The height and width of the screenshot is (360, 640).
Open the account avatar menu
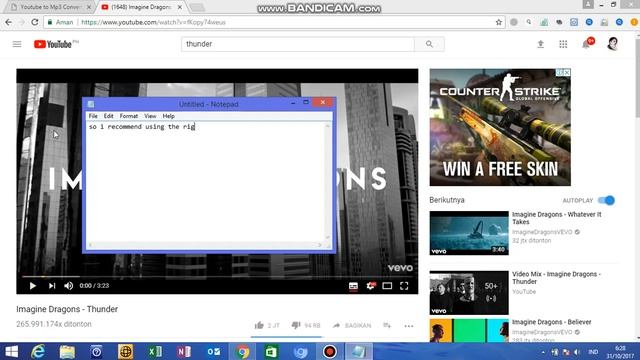(x=612, y=44)
